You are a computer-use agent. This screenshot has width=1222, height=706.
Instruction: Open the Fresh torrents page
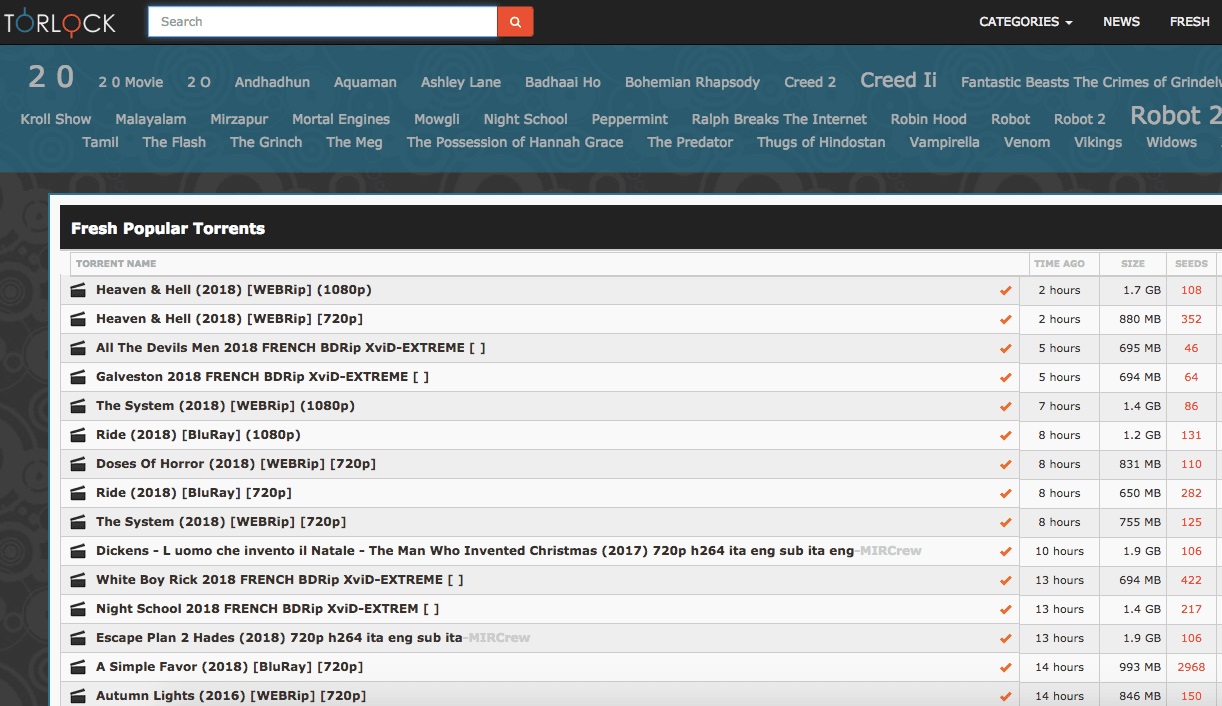(1190, 21)
